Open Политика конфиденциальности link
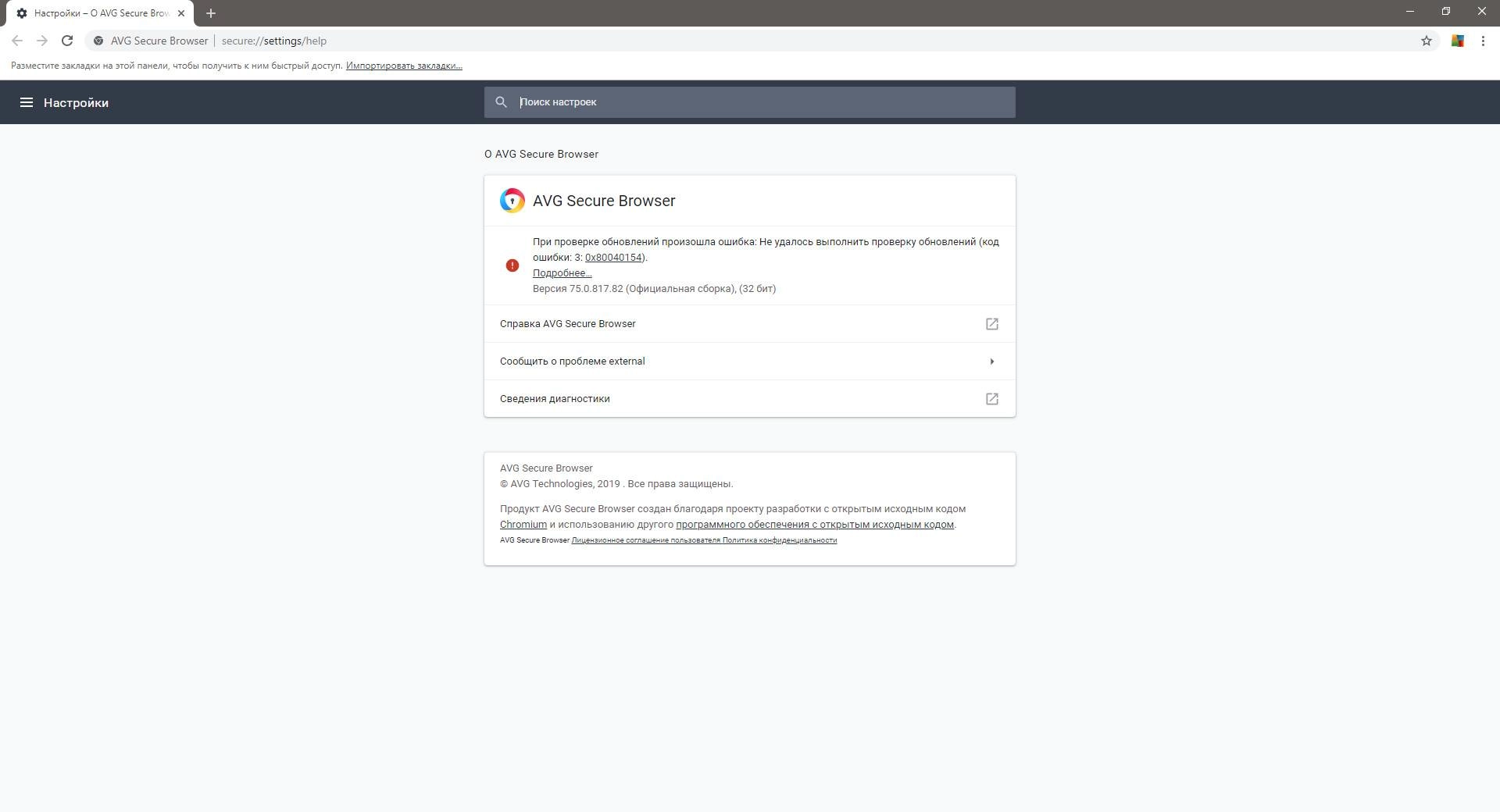 click(x=780, y=540)
